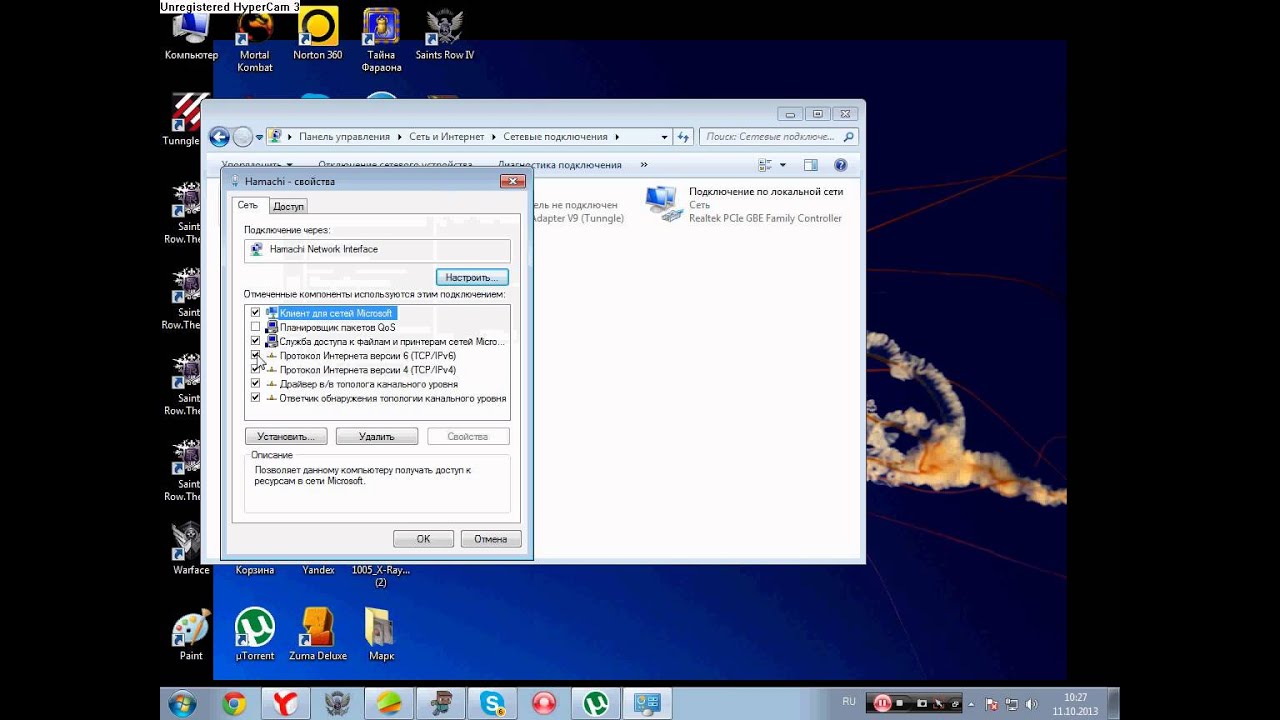The height and width of the screenshot is (720, 1280).
Task: Click Show desktop strip on taskbar
Action: pyautogui.click(x=1113, y=704)
